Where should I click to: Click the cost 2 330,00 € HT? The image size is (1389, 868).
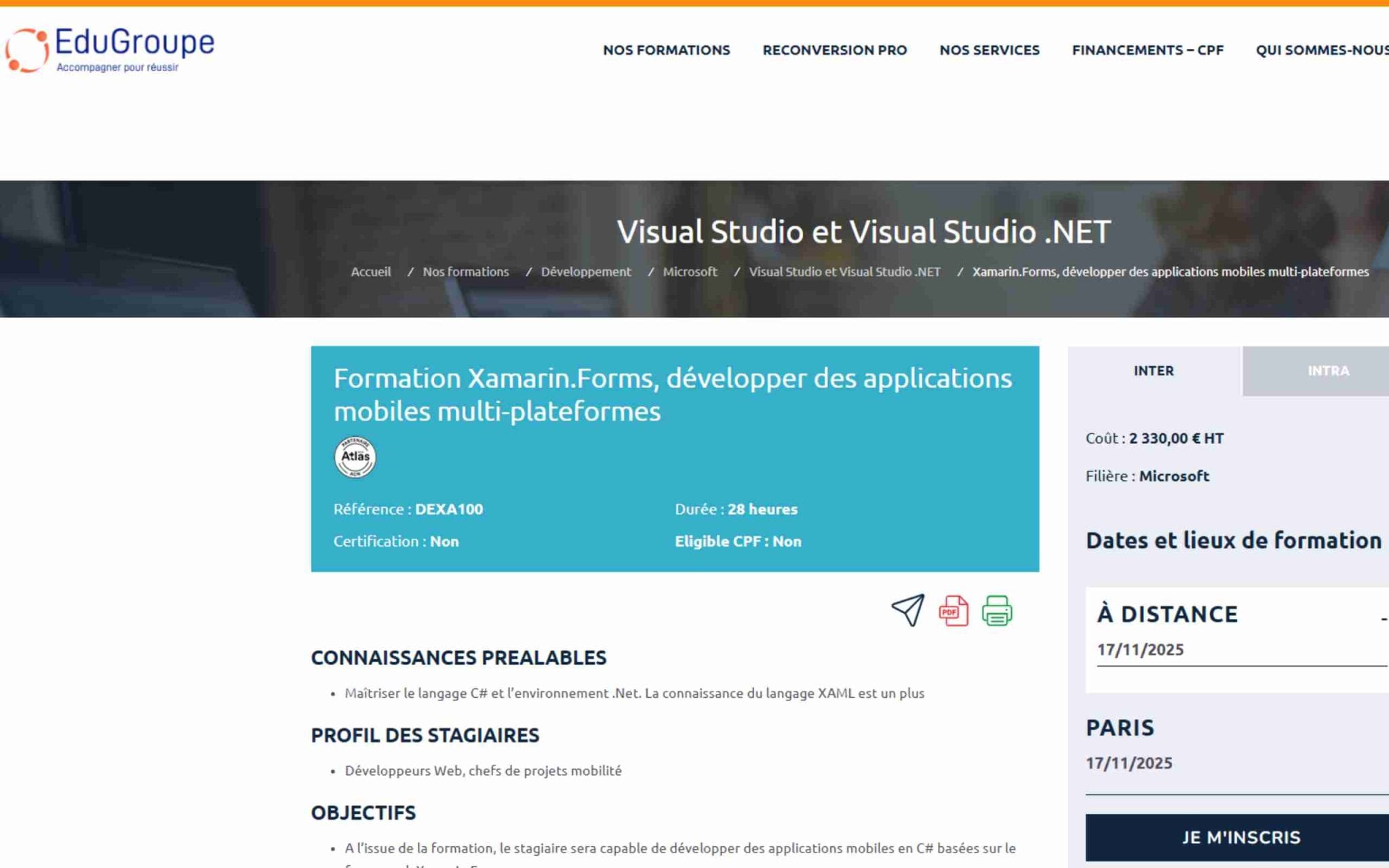coord(1176,439)
